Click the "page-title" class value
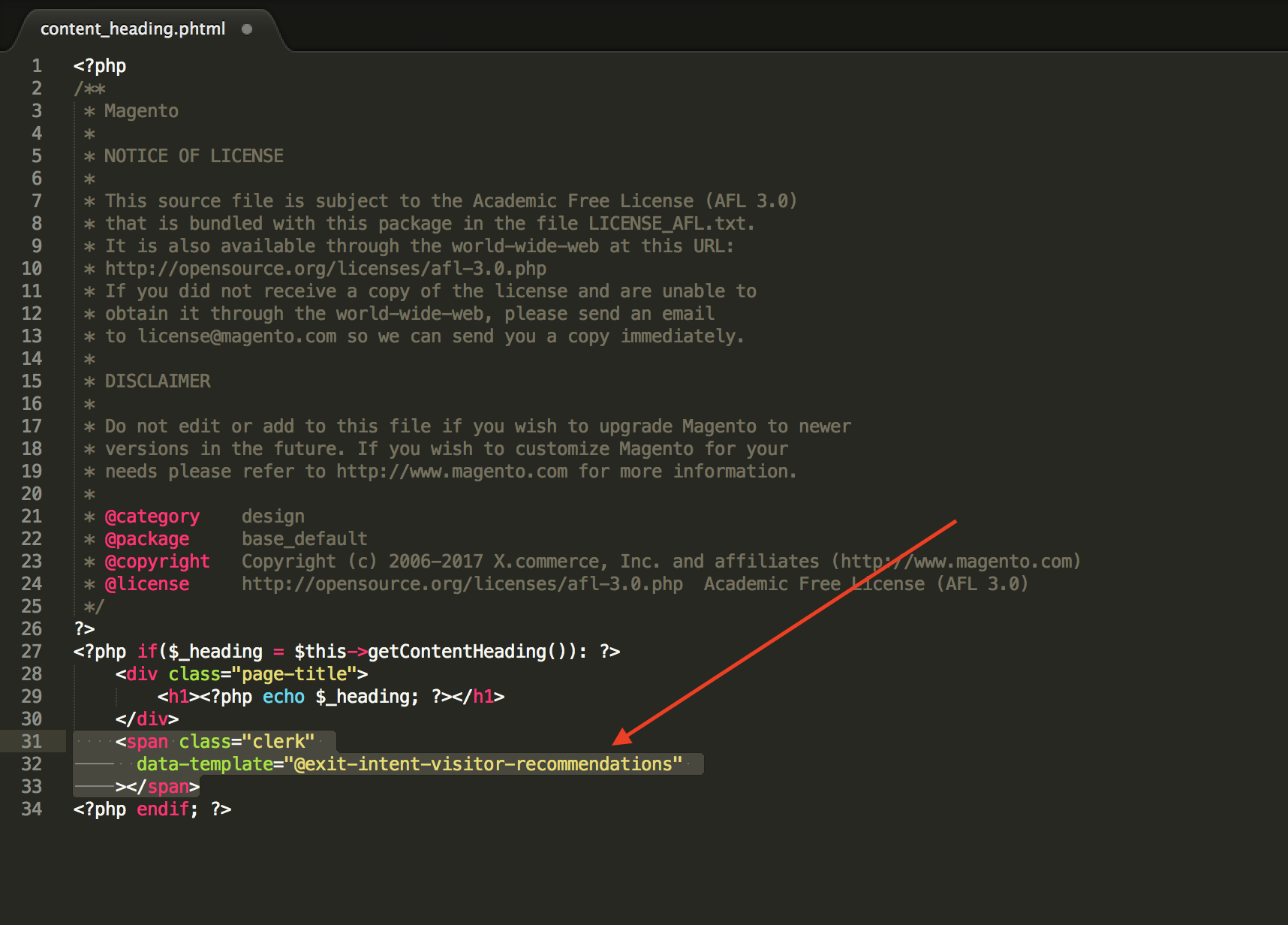 click(294, 674)
